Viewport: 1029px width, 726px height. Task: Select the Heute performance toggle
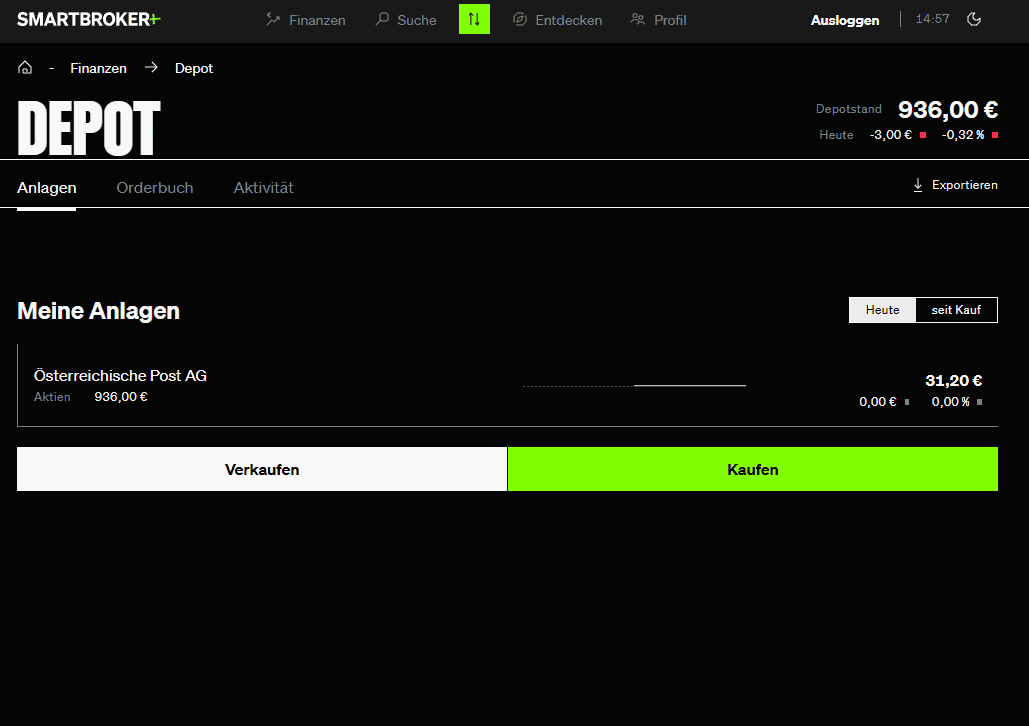pos(882,310)
